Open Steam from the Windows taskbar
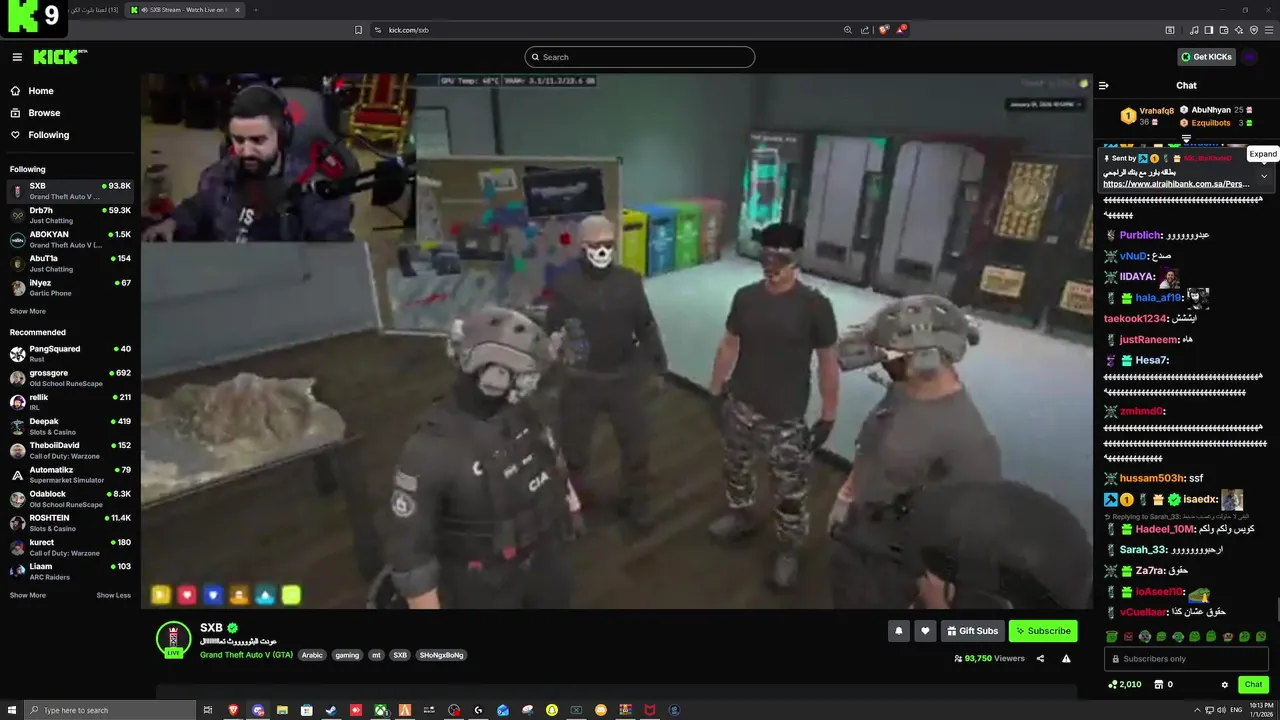Screen dimensions: 1280x720 (331, 710)
